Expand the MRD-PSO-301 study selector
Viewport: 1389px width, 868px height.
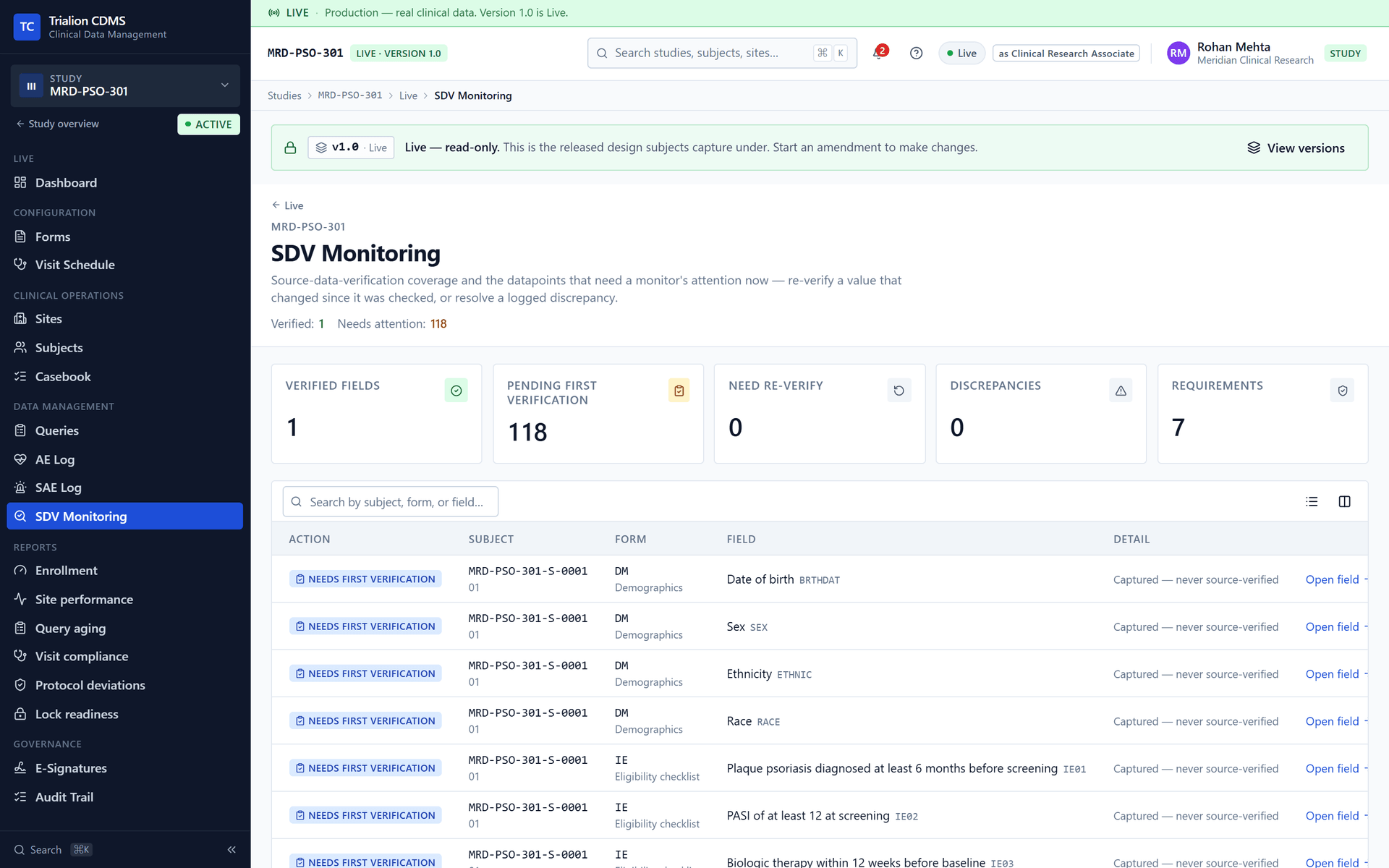point(125,85)
